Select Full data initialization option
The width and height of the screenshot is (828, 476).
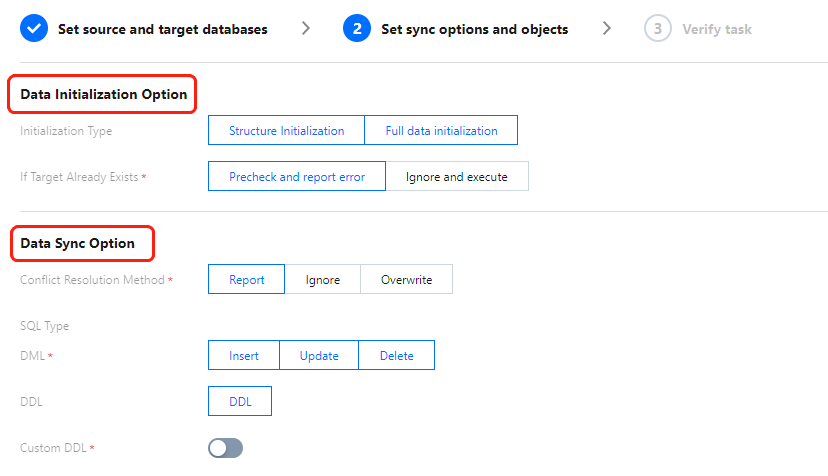click(441, 131)
